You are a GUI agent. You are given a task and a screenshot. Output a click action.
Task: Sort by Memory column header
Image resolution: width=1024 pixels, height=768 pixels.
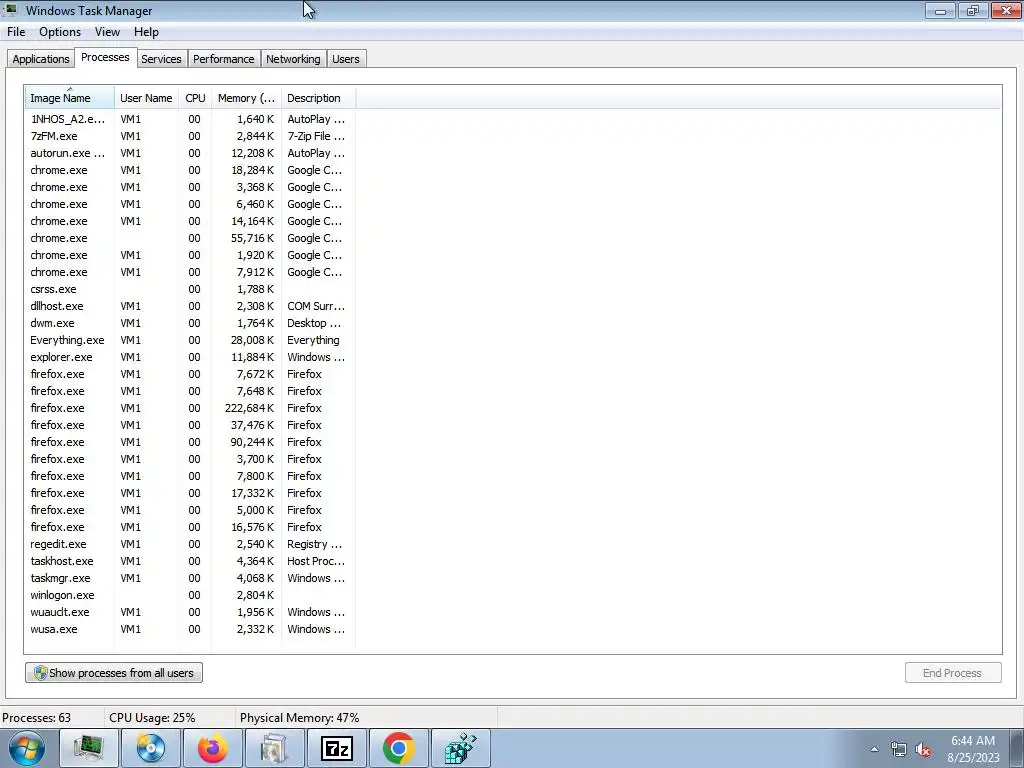click(x=246, y=98)
